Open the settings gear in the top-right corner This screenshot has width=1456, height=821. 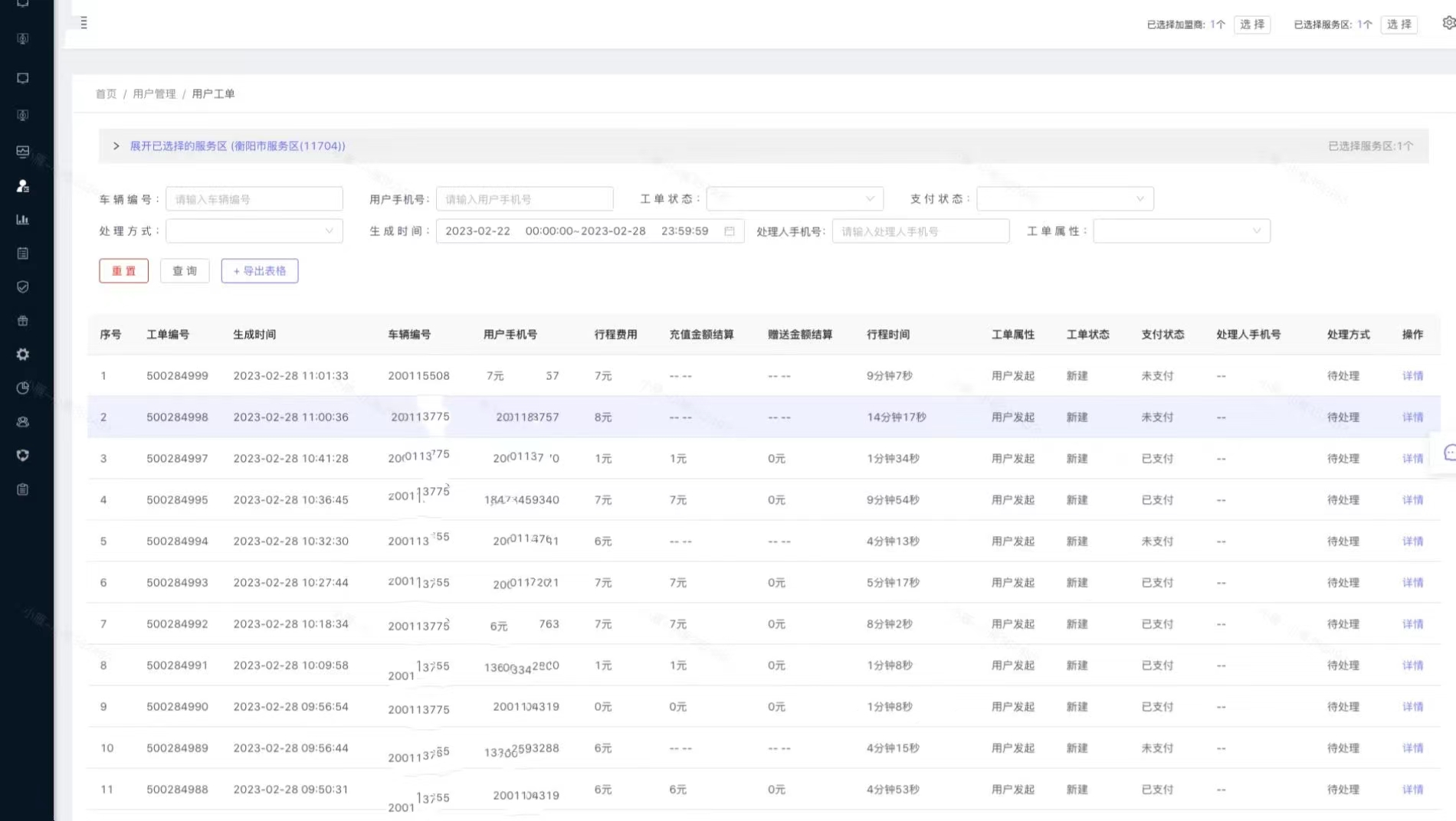[x=1448, y=23]
